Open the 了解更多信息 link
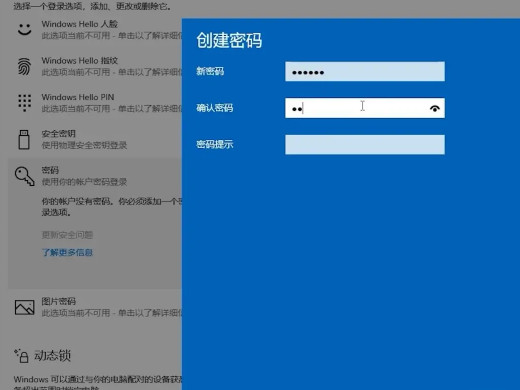The width and height of the screenshot is (520, 390). point(67,252)
